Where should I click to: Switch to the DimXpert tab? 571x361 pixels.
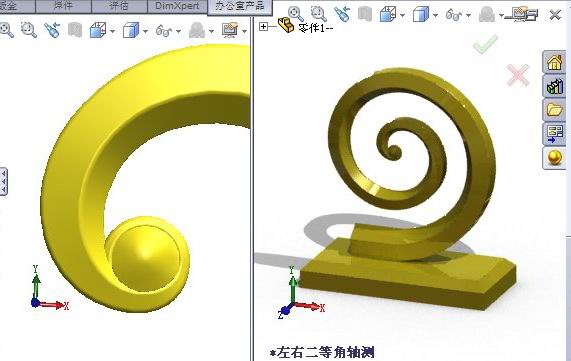click(x=177, y=6)
